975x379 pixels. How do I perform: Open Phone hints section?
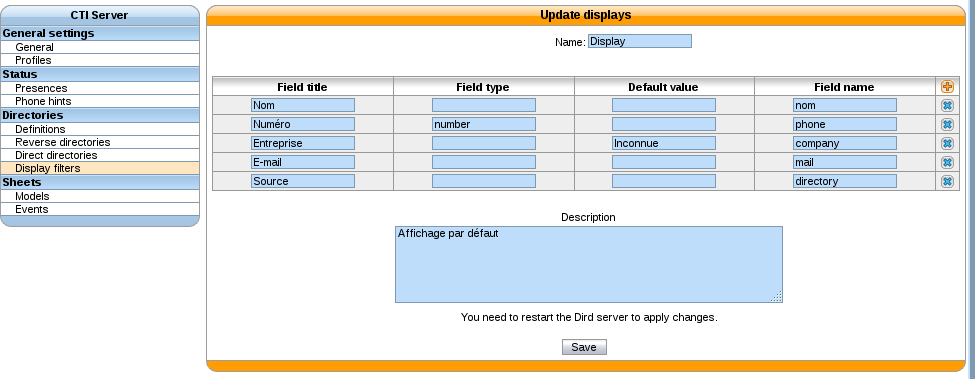coord(43,101)
